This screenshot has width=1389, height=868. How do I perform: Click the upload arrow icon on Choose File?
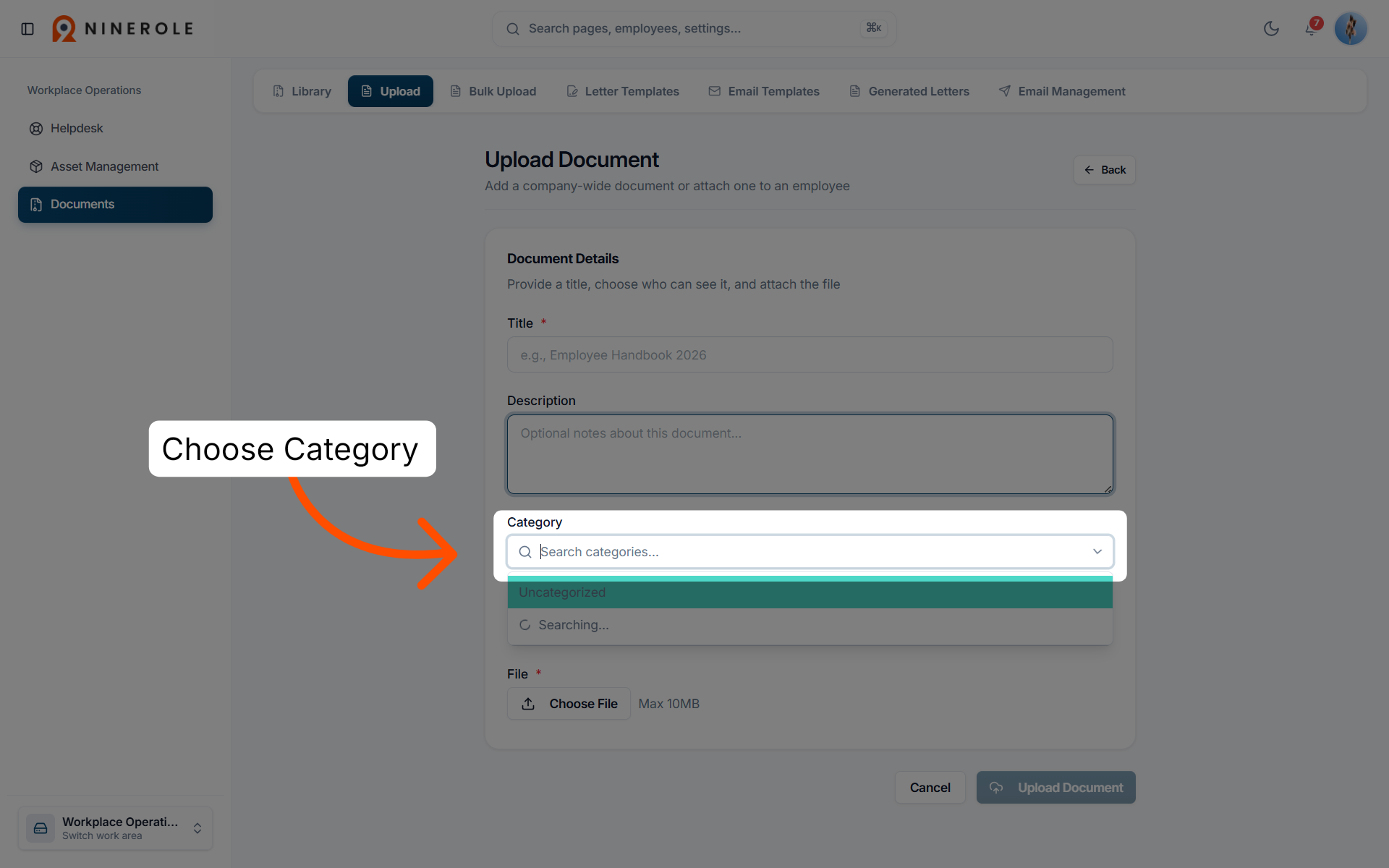coord(528,704)
